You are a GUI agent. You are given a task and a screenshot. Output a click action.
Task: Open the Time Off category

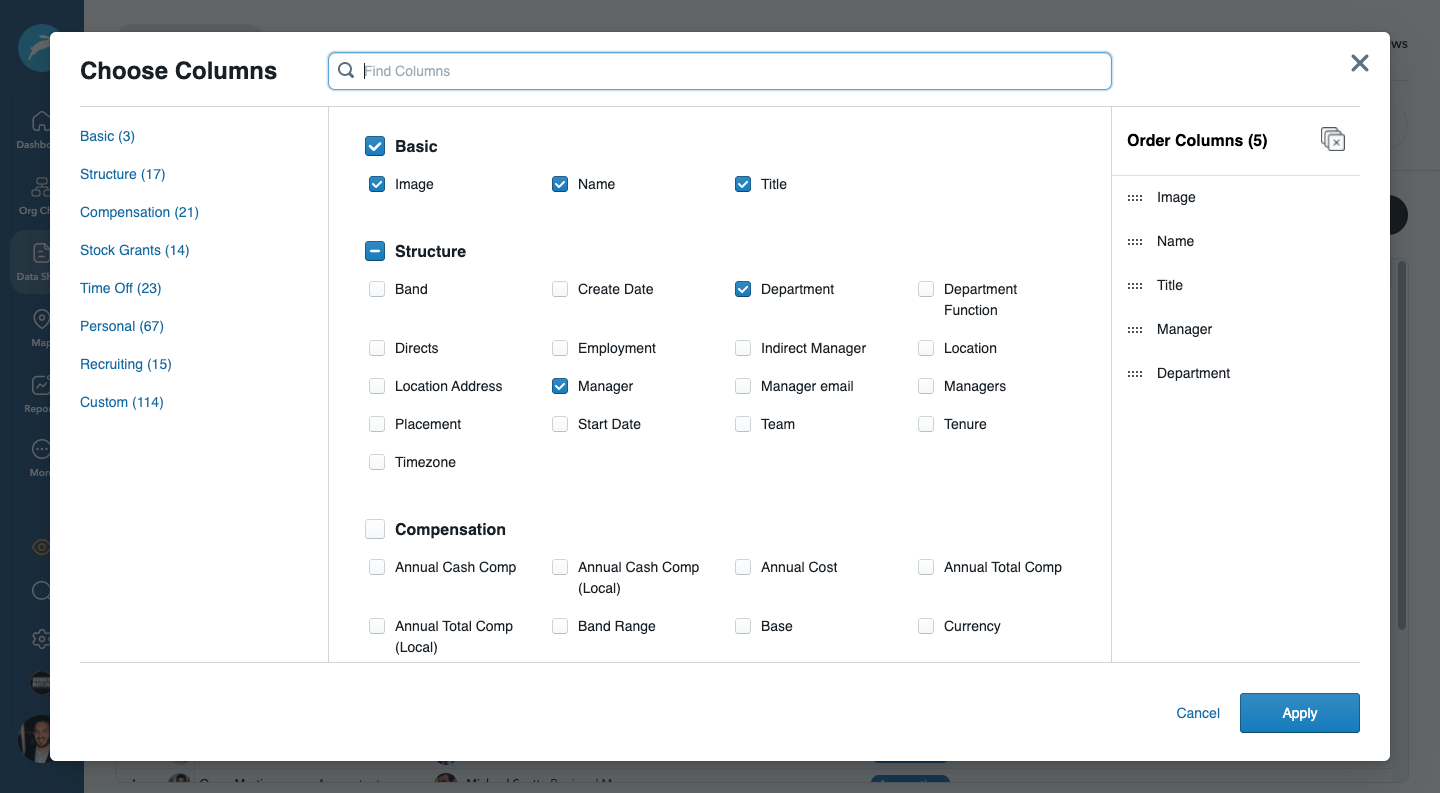tap(120, 288)
